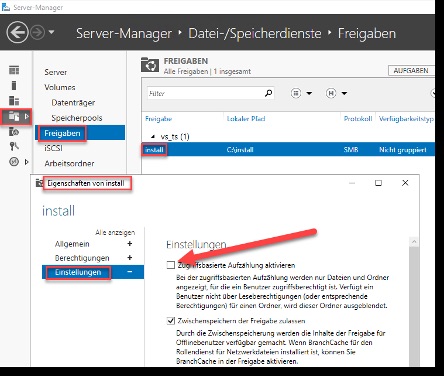
Task: Collapse the vs_ts (1) group
Action: tap(153, 136)
